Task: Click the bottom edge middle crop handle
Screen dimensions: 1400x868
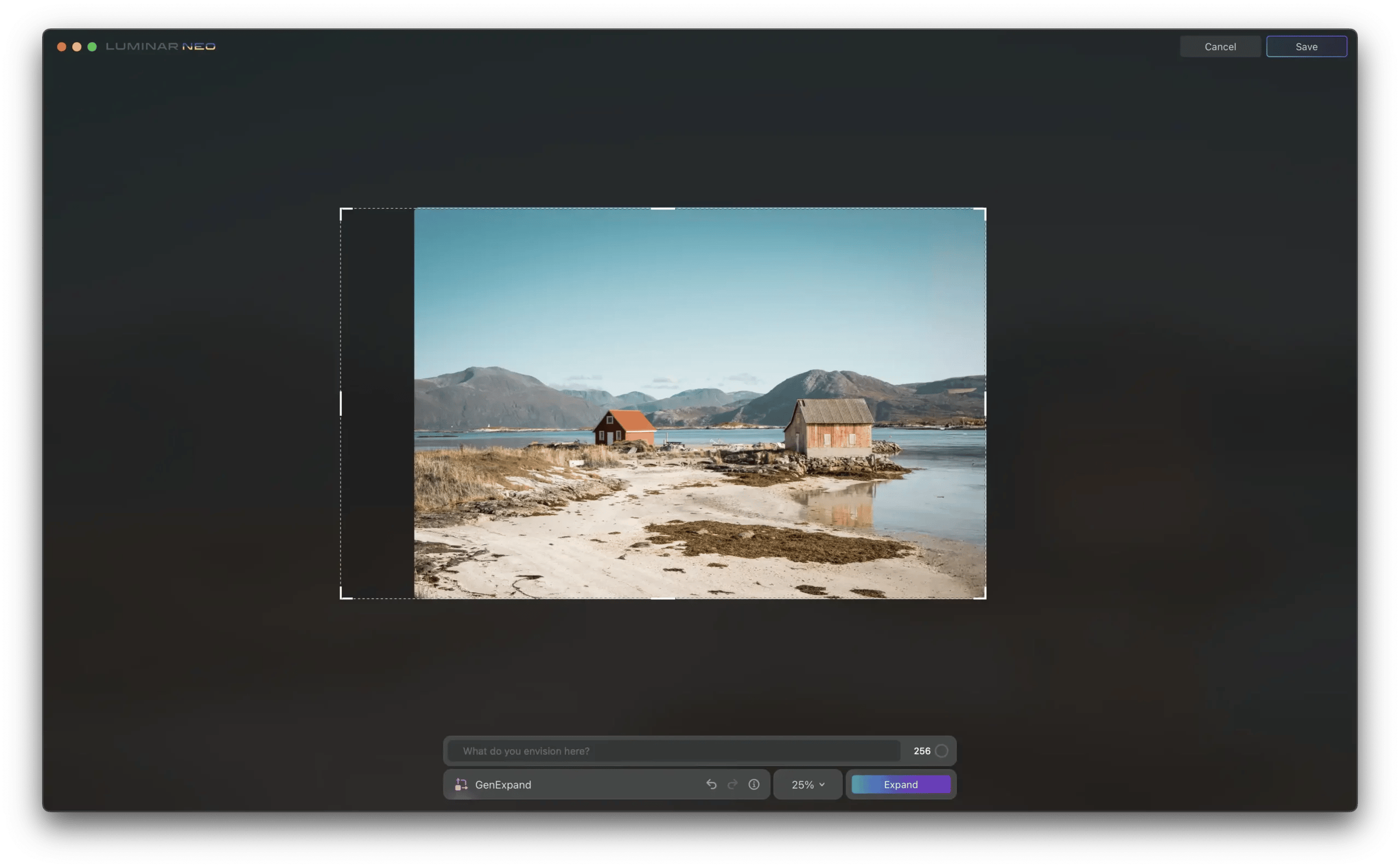Action: click(x=663, y=598)
